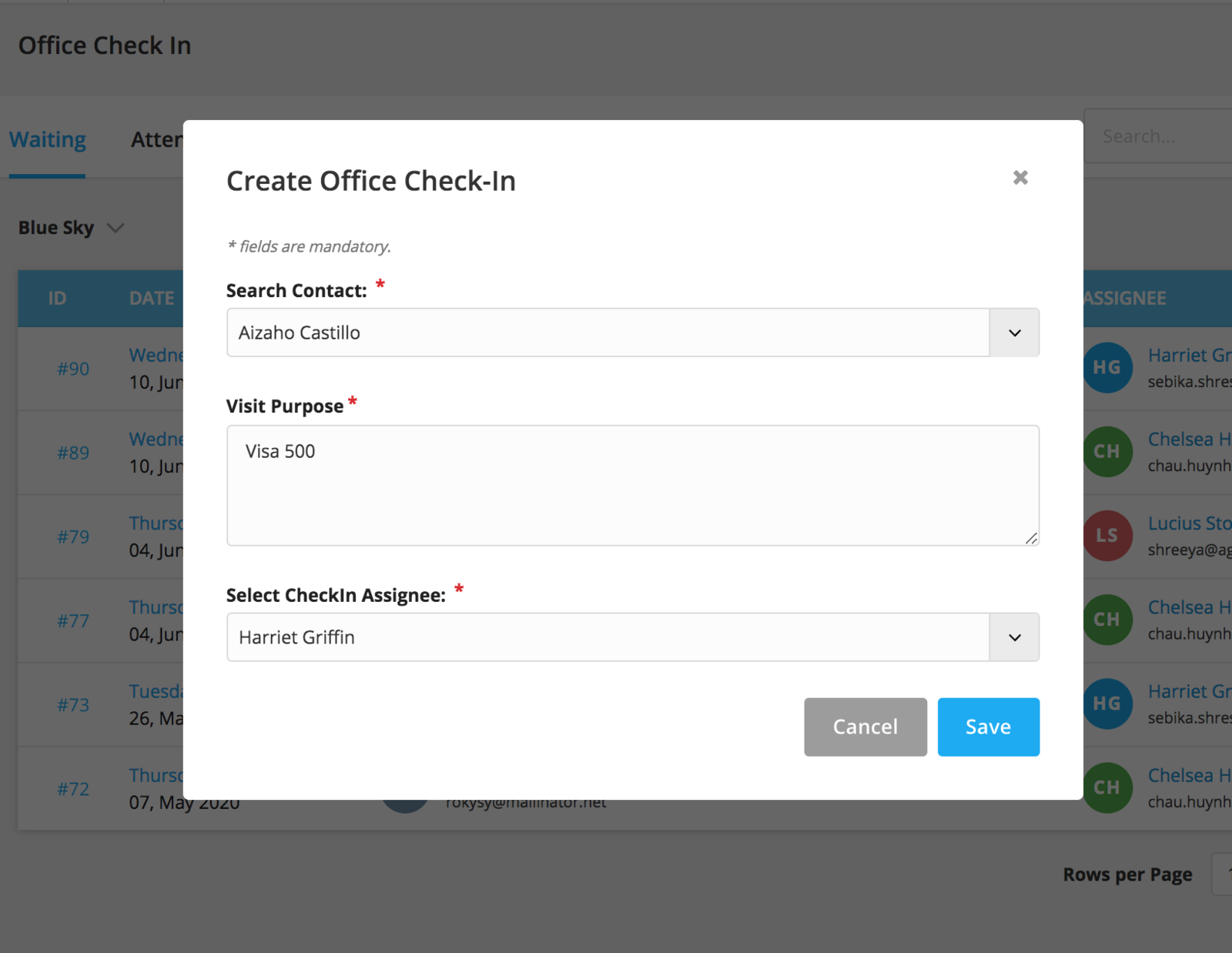Cancel the check-in creation
The image size is (1232, 953).
click(865, 727)
